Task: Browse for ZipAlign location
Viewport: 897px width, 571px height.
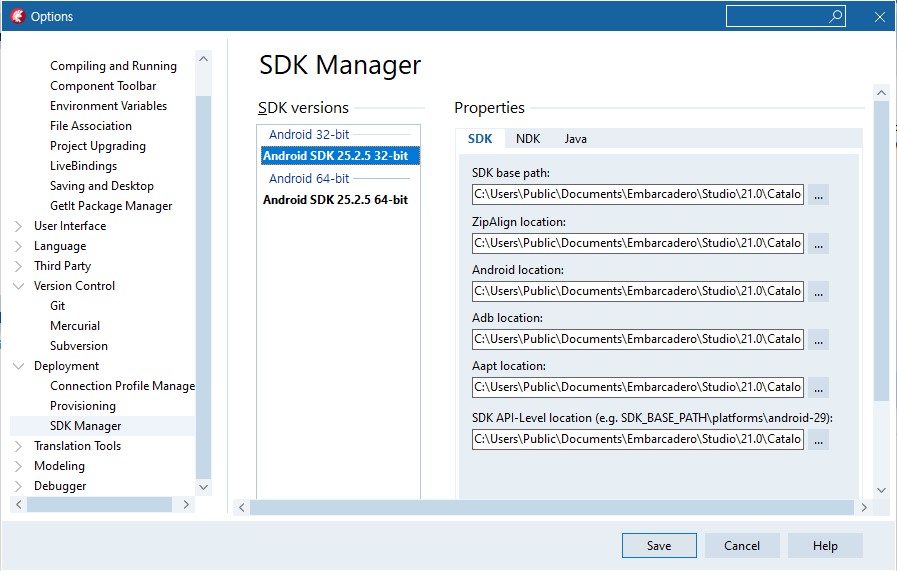Action: coord(818,243)
